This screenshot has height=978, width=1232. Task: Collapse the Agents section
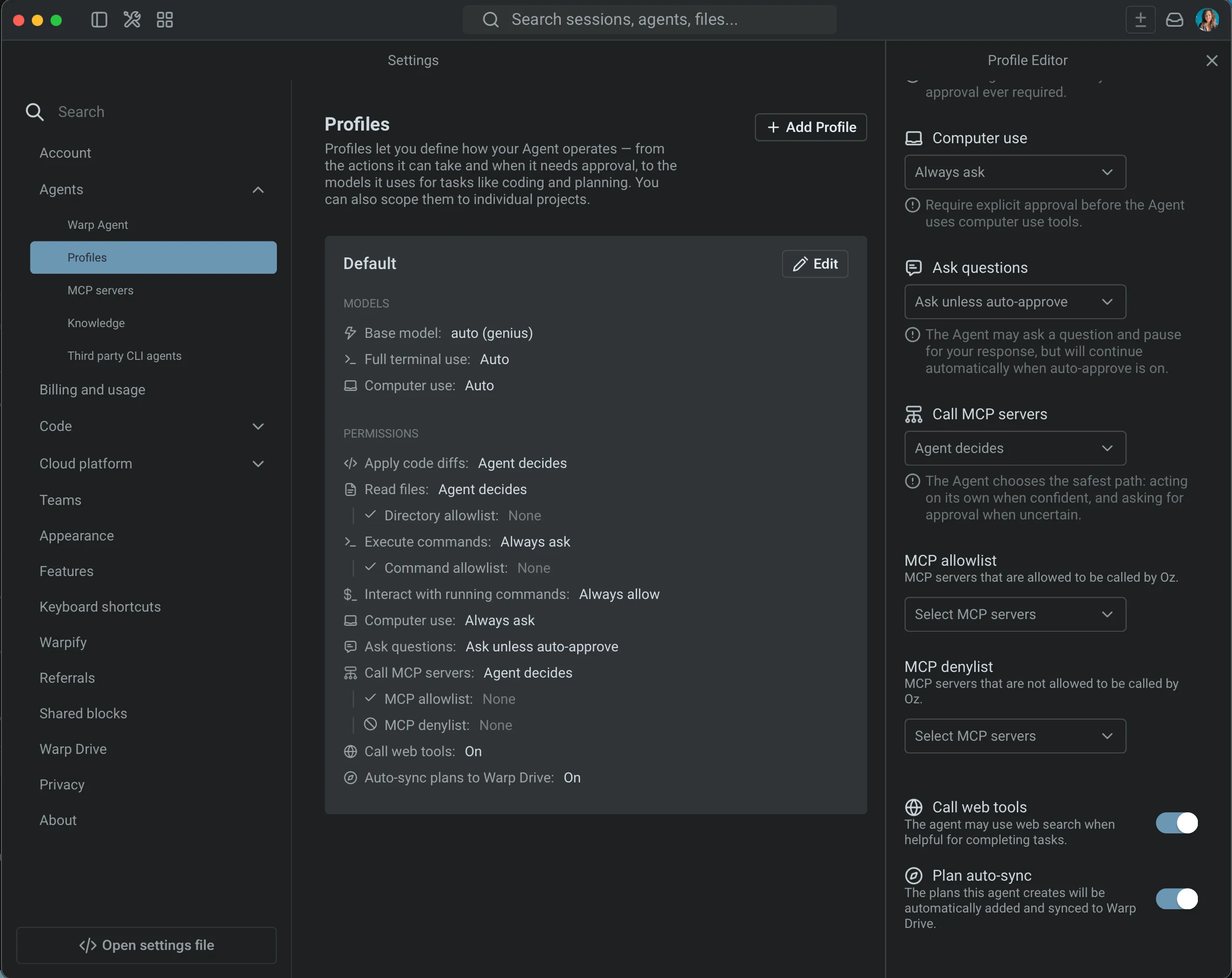(258, 190)
